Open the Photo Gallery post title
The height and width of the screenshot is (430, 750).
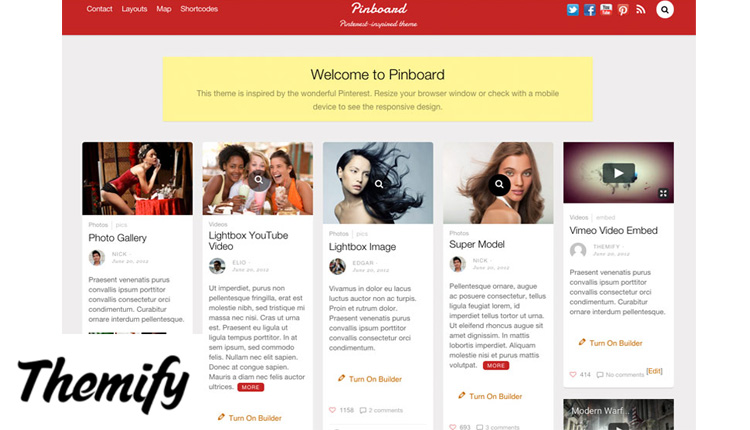coord(118,238)
